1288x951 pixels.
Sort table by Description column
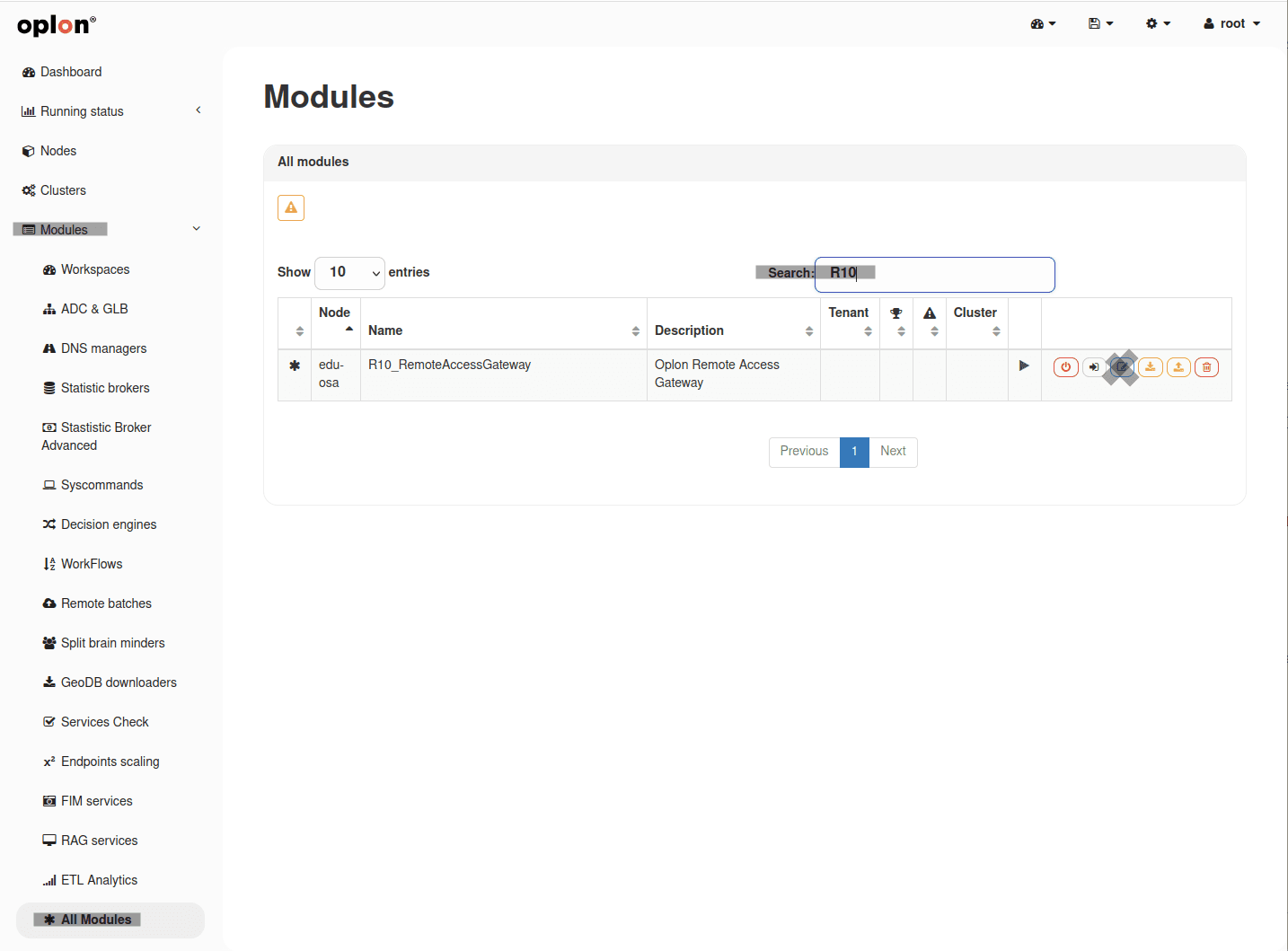tap(734, 323)
